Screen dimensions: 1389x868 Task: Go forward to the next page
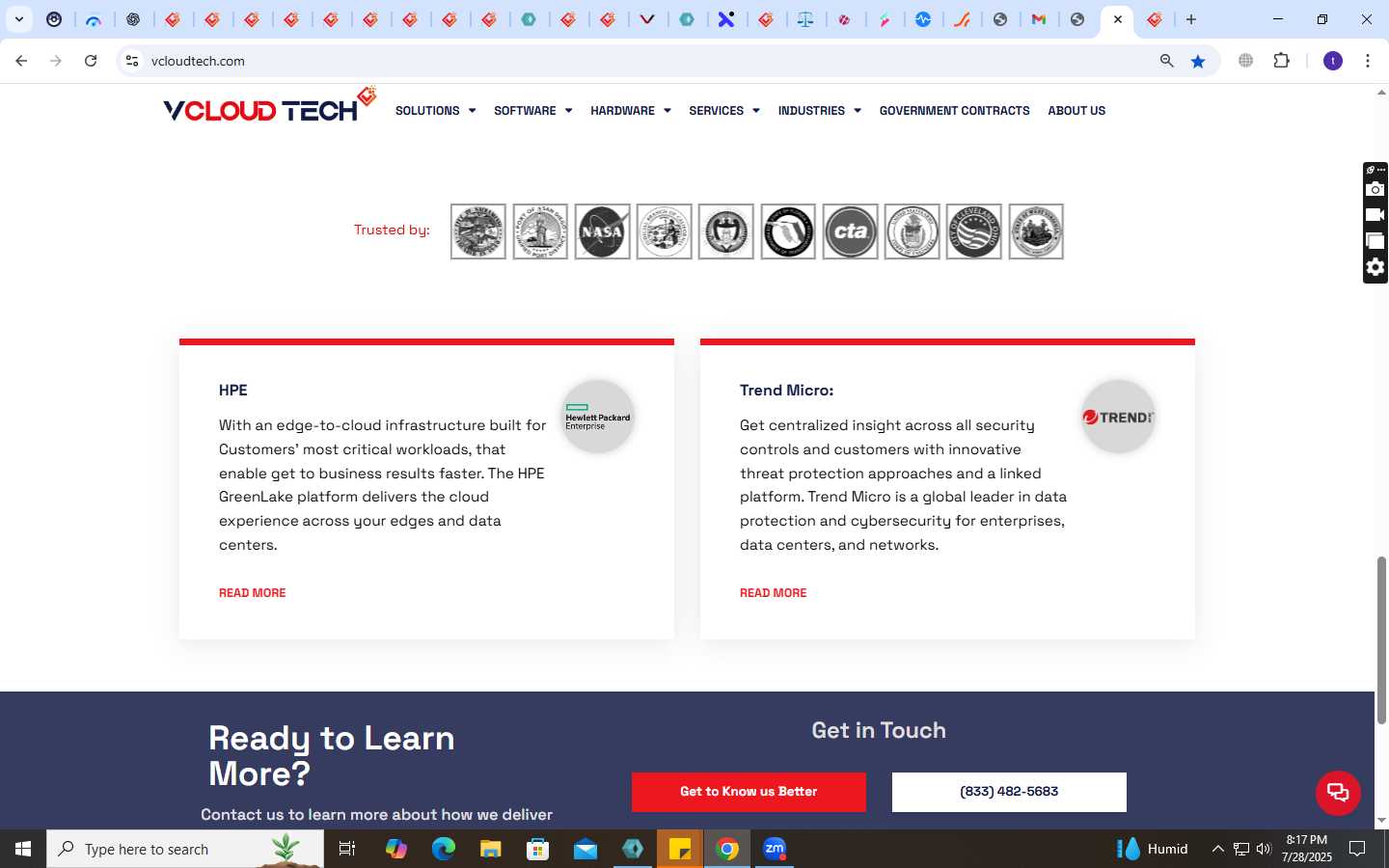(x=56, y=61)
